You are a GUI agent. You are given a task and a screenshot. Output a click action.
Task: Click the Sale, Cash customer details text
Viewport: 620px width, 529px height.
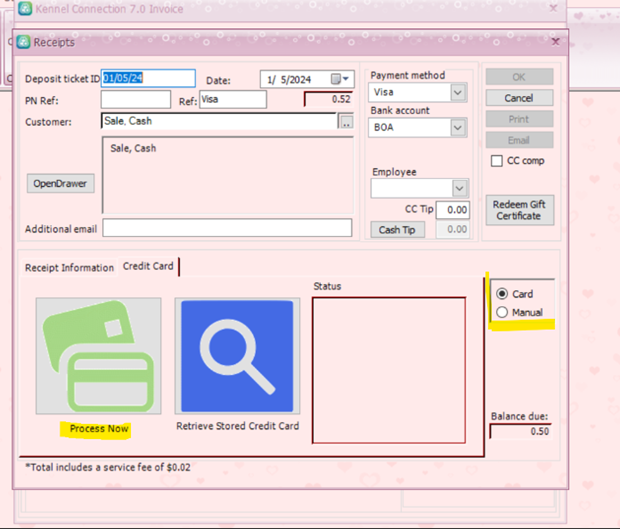[133, 148]
